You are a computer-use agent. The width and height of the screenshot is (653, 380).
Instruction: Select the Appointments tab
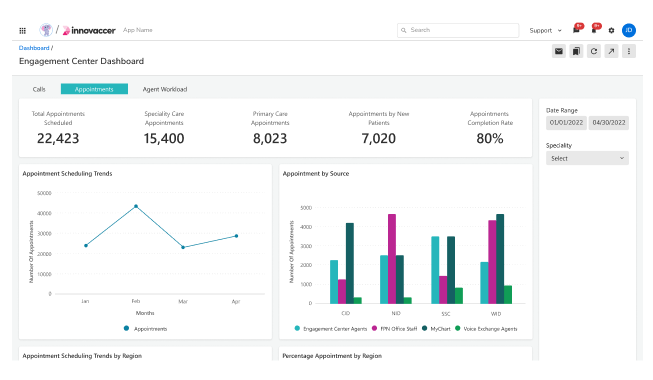coord(94,89)
